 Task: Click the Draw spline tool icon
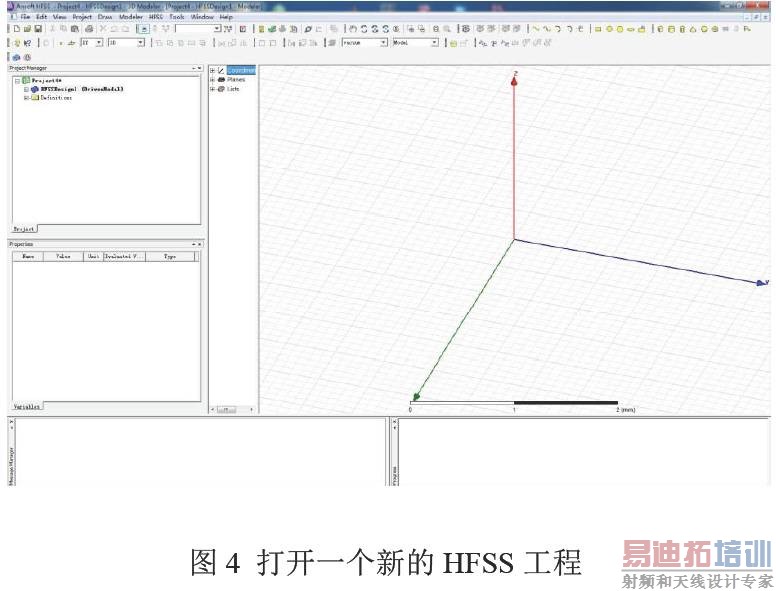pyautogui.click(x=546, y=29)
